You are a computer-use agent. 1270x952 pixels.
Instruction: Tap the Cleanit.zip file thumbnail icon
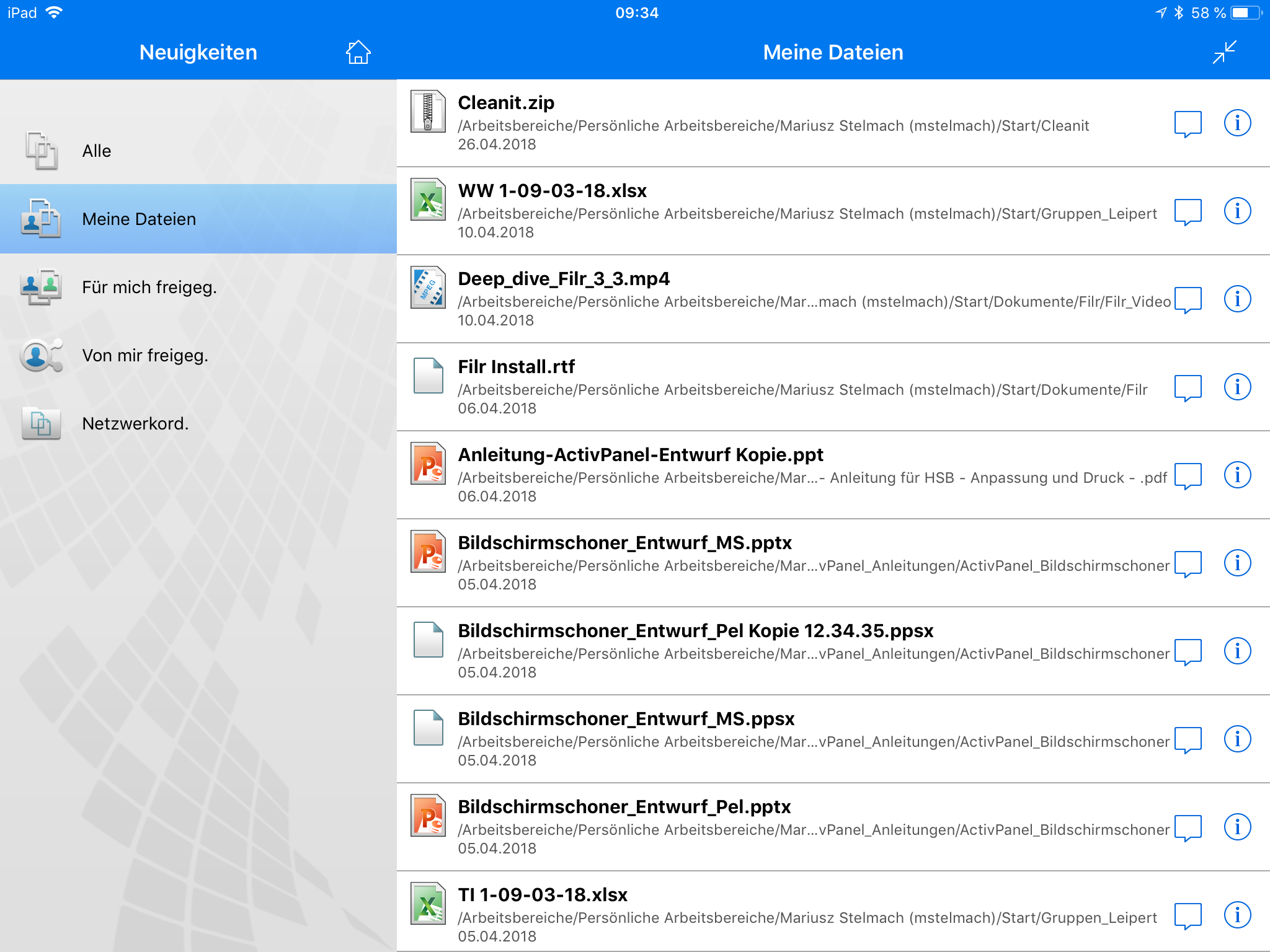click(428, 112)
